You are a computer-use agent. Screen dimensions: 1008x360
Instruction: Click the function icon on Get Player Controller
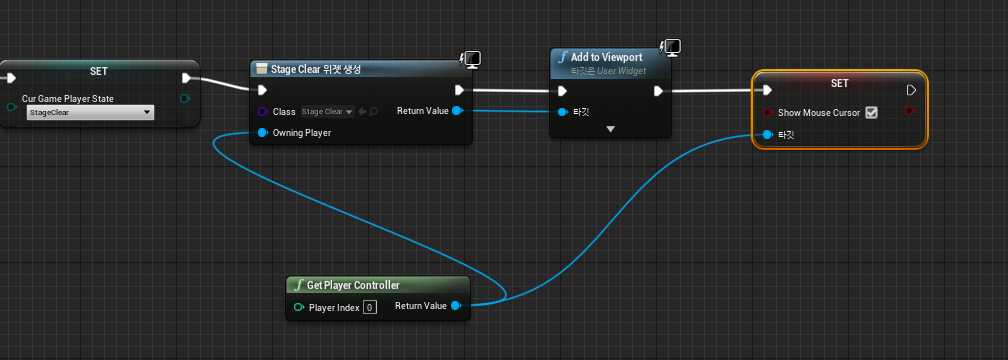tap(299, 285)
